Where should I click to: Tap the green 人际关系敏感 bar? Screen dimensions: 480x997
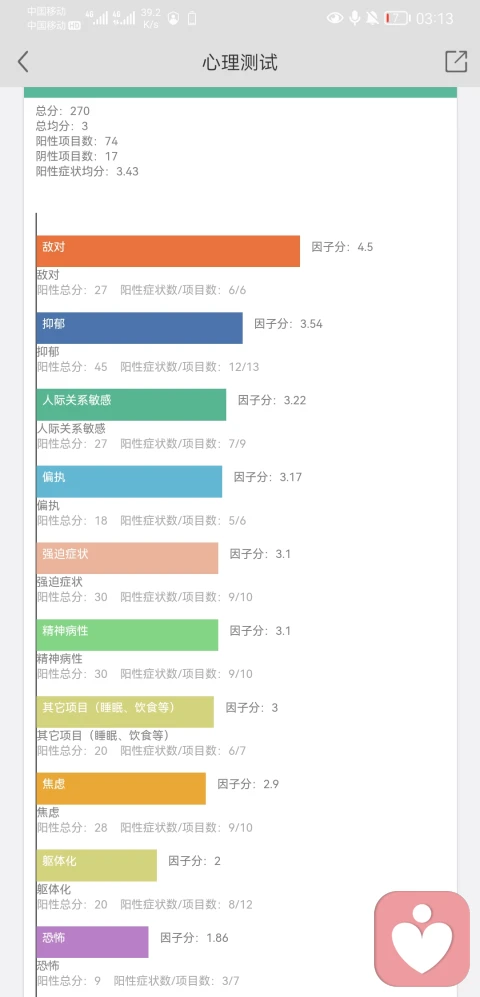pyautogui.click(x=132, y=404)
